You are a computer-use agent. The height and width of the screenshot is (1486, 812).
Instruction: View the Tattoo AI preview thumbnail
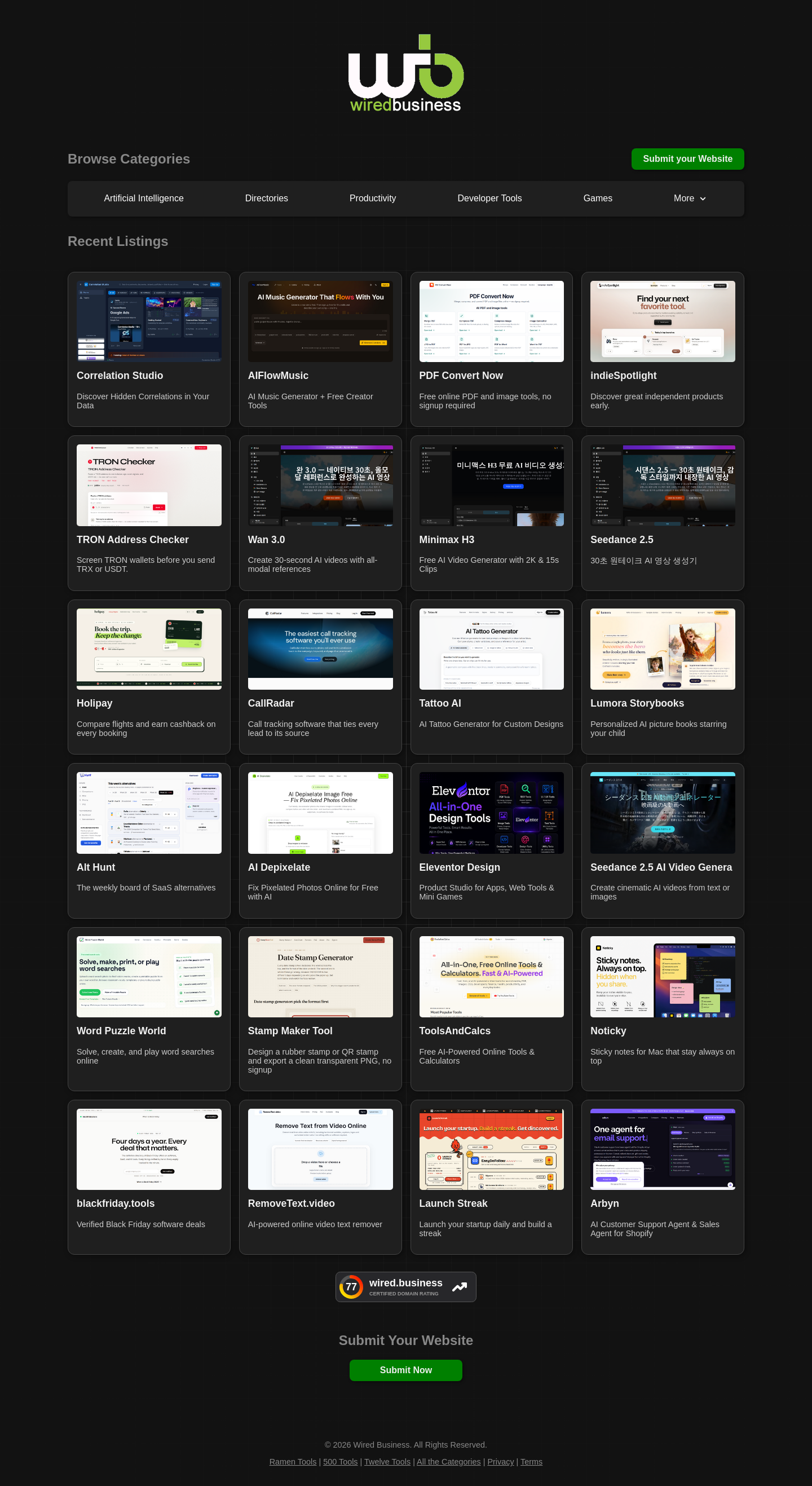pyautogui.click(x=491, y=649)
